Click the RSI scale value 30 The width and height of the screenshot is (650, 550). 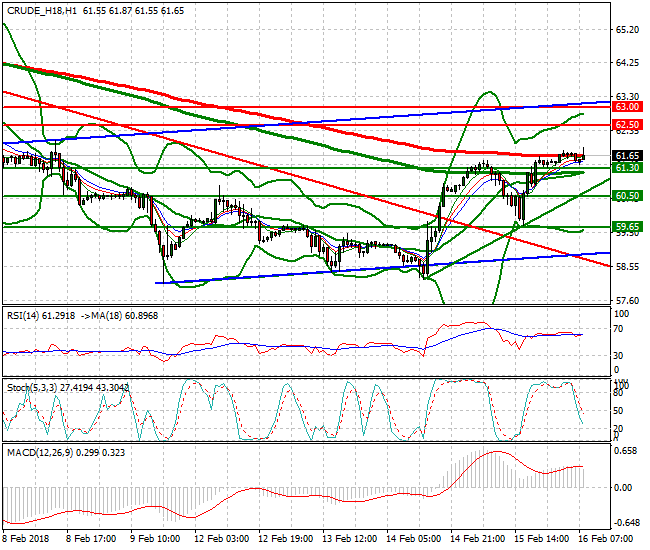(618, 356)
